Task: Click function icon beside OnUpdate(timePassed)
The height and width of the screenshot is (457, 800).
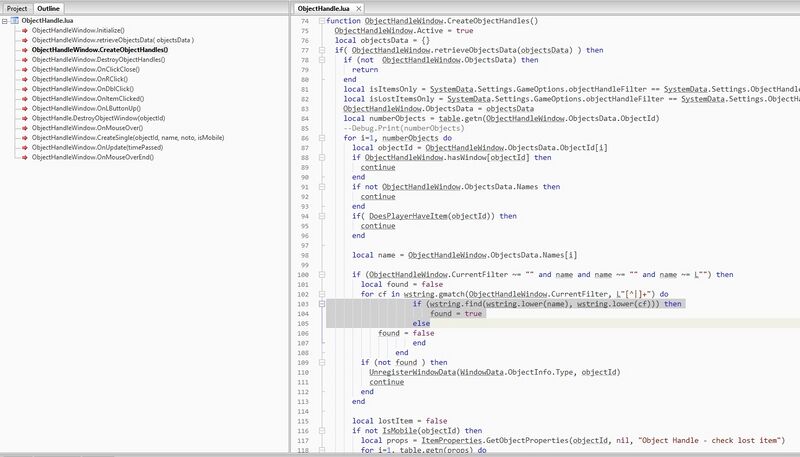Action: (24, 147)
